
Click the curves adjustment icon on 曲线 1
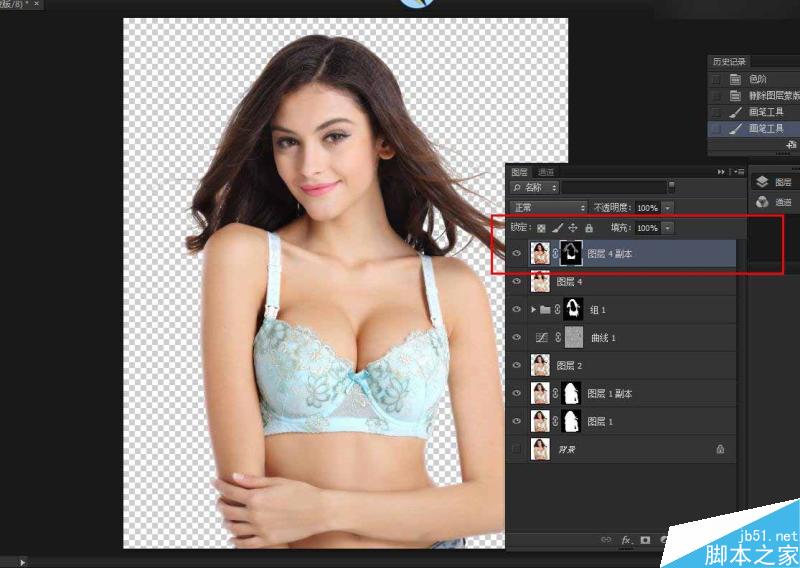(x=542, y=337)
